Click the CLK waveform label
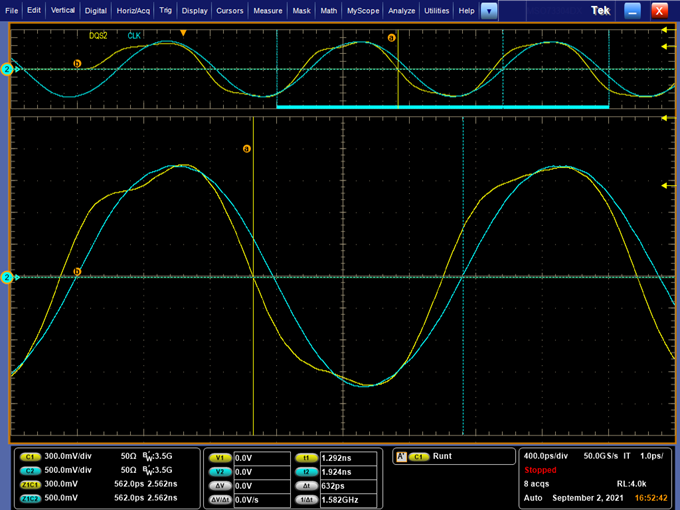680x510 pixels. tap(135, 35)
